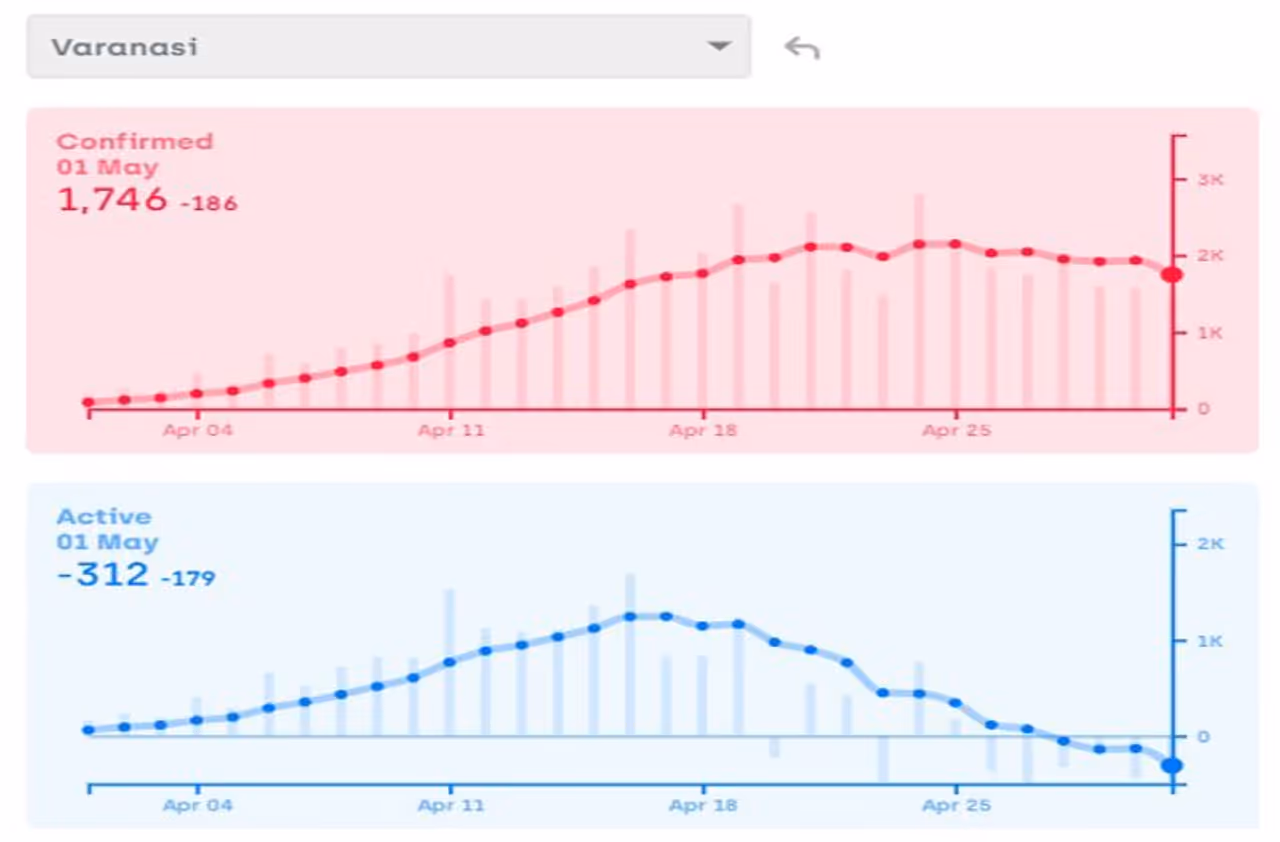Screen dimensions: 1280x842
Task: Click the 3K label on Confirmed y-axis
Action: coord(1211,179)
